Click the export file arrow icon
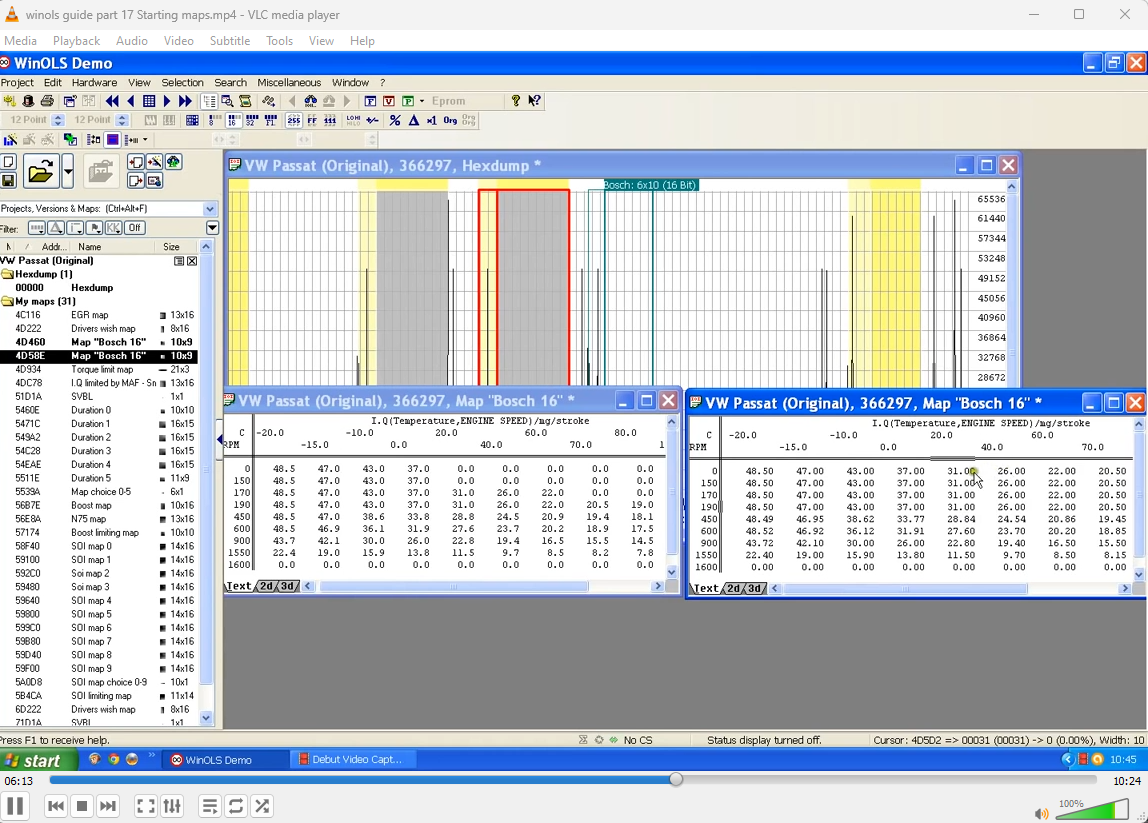The width and height of the screenshot is (1148, 823). (135, 181)
